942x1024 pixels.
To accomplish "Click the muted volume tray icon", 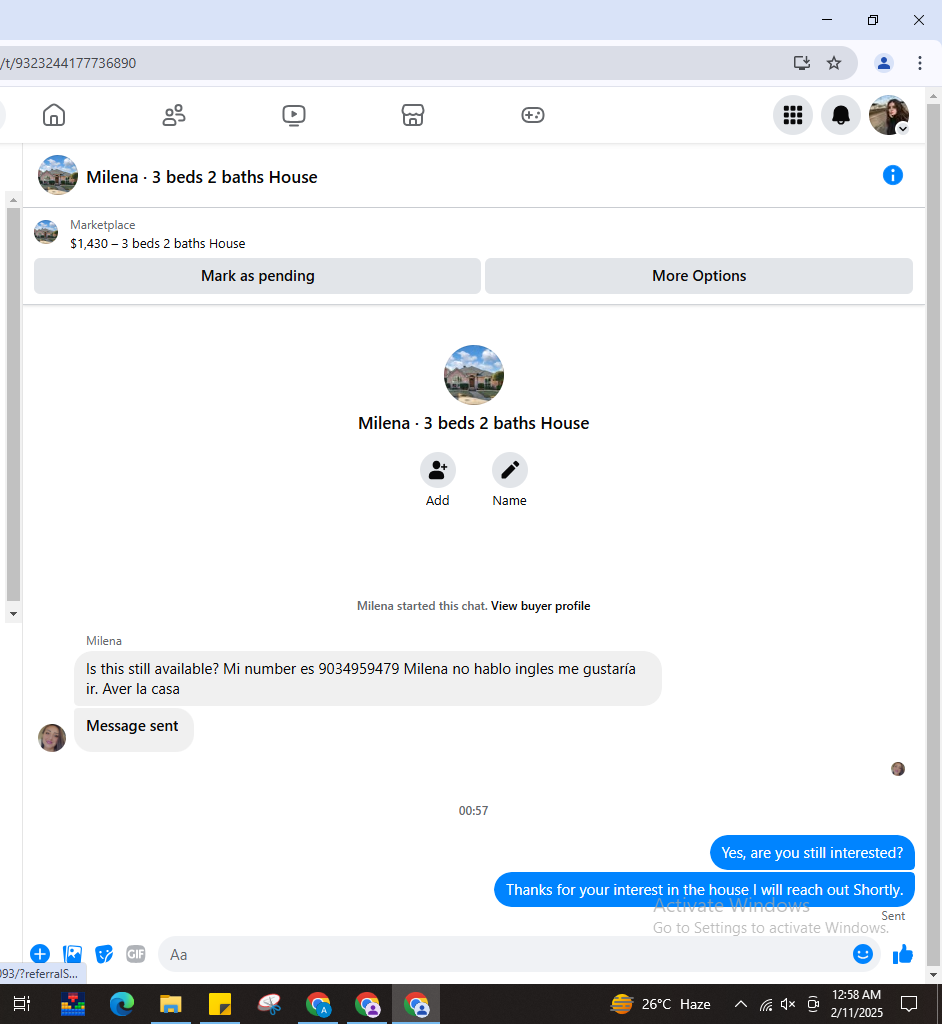I will [788, 1004].
